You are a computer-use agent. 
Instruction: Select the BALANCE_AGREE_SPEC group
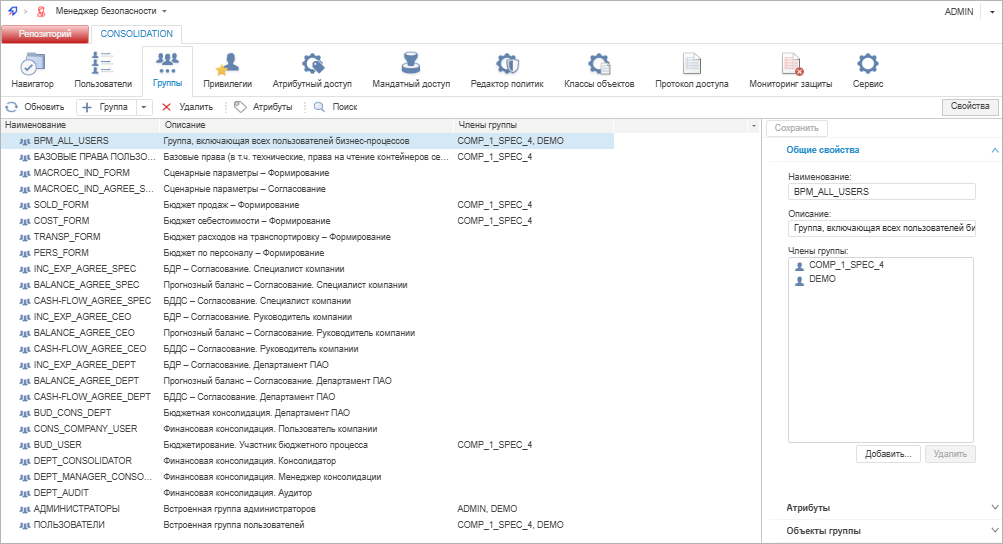[x=307, y=285]
